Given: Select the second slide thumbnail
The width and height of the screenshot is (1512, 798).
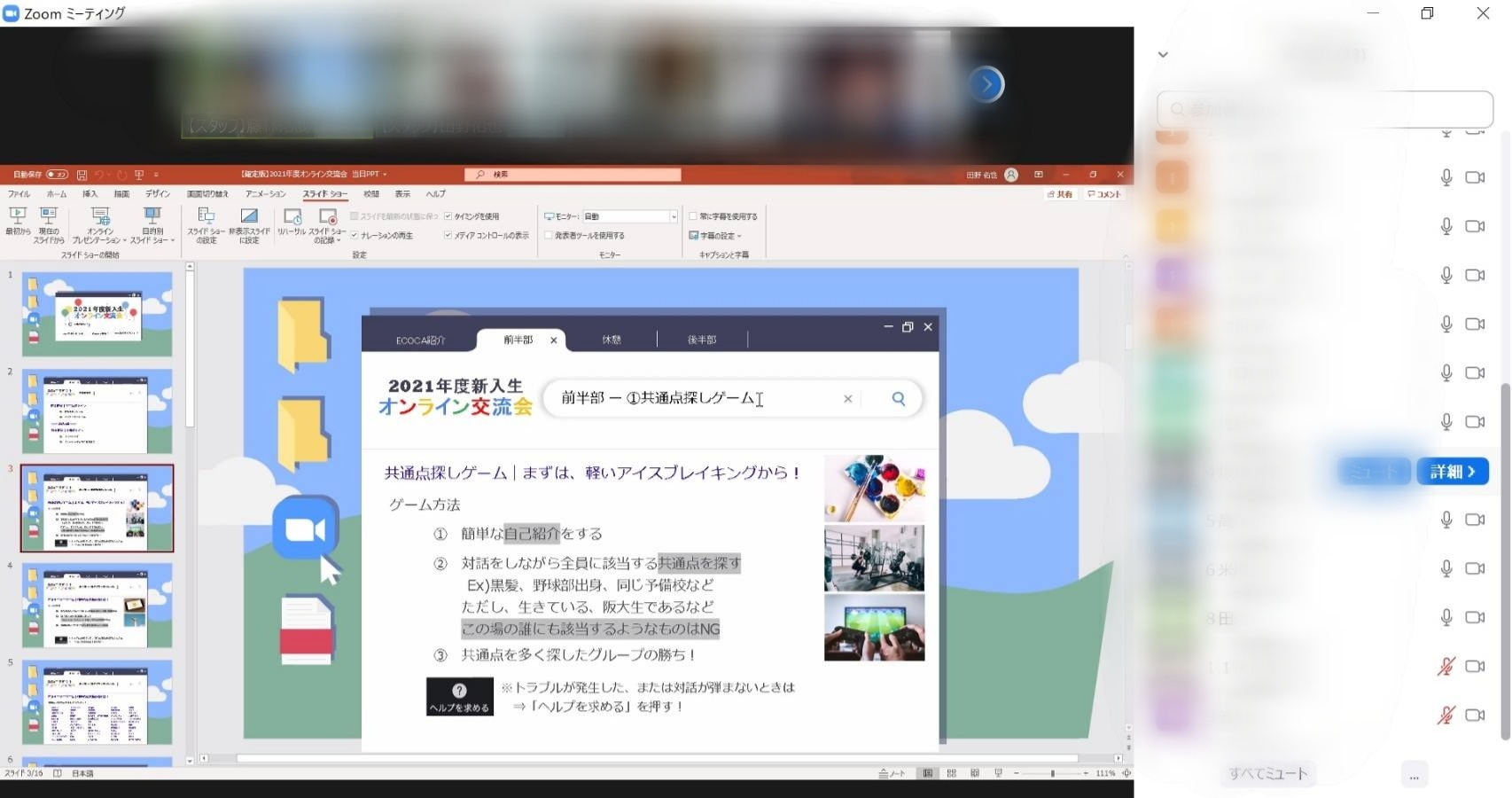Looking at the screenshot, I should click(x=97, y=411).
